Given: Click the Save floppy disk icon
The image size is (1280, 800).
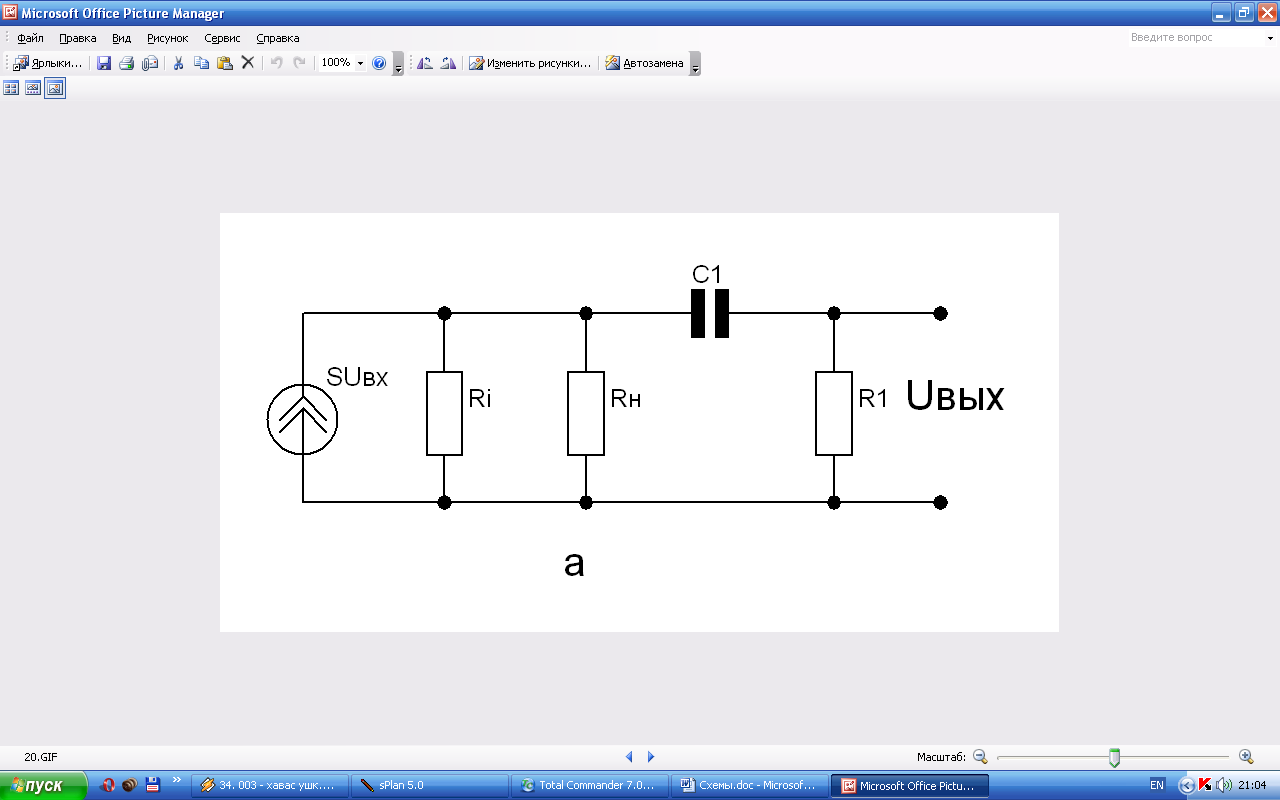Looking at the screenshot, I should pos(104,63).
